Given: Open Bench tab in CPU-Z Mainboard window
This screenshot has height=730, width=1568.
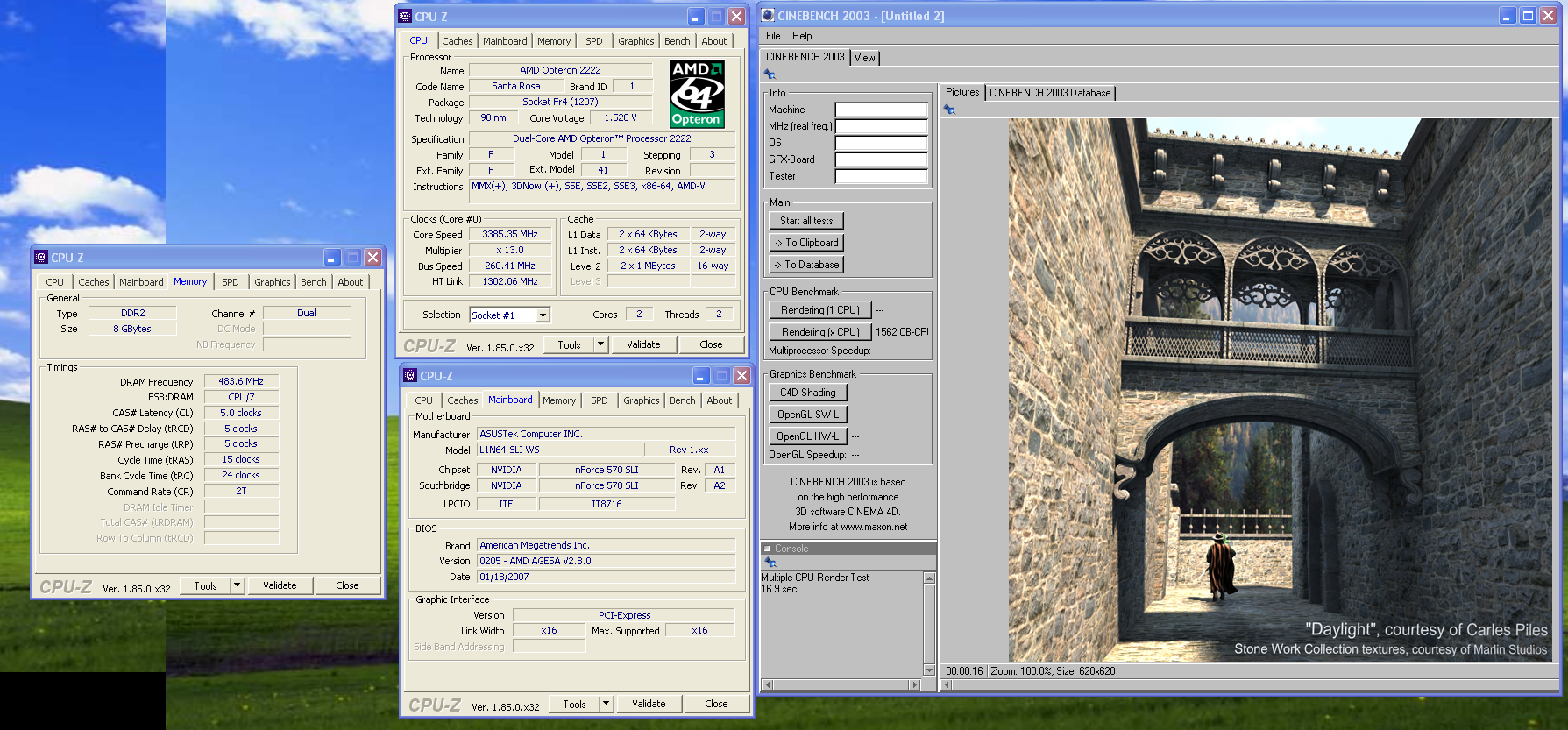Looking at the screenshot, I should (x=683, y=400).
